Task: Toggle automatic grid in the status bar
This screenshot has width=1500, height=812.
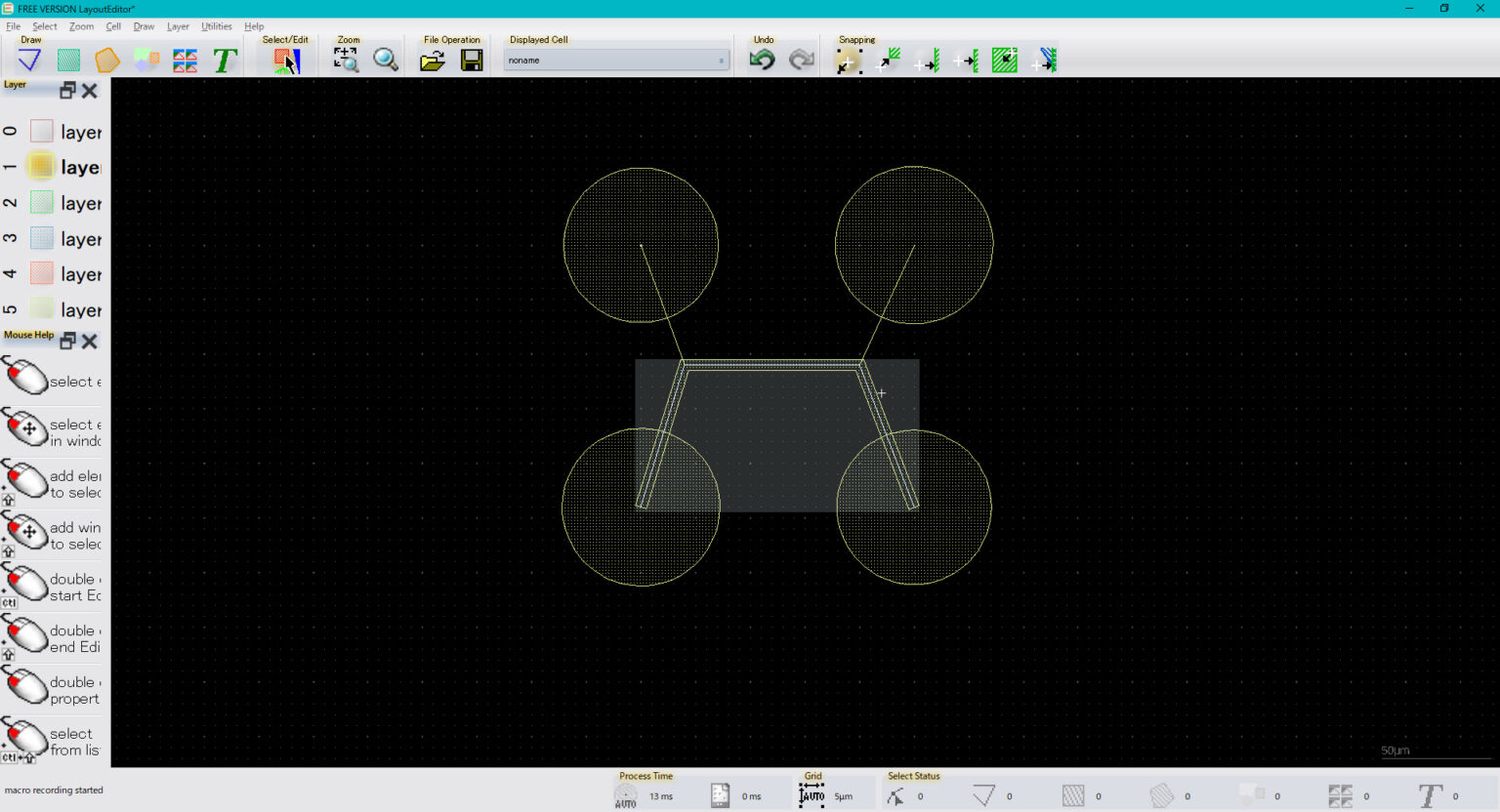Action: click(812, 796)
